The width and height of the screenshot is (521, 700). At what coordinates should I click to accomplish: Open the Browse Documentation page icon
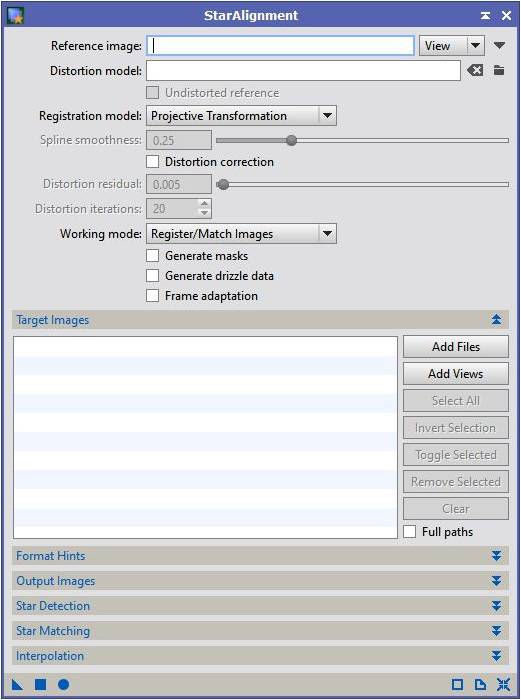480,684
